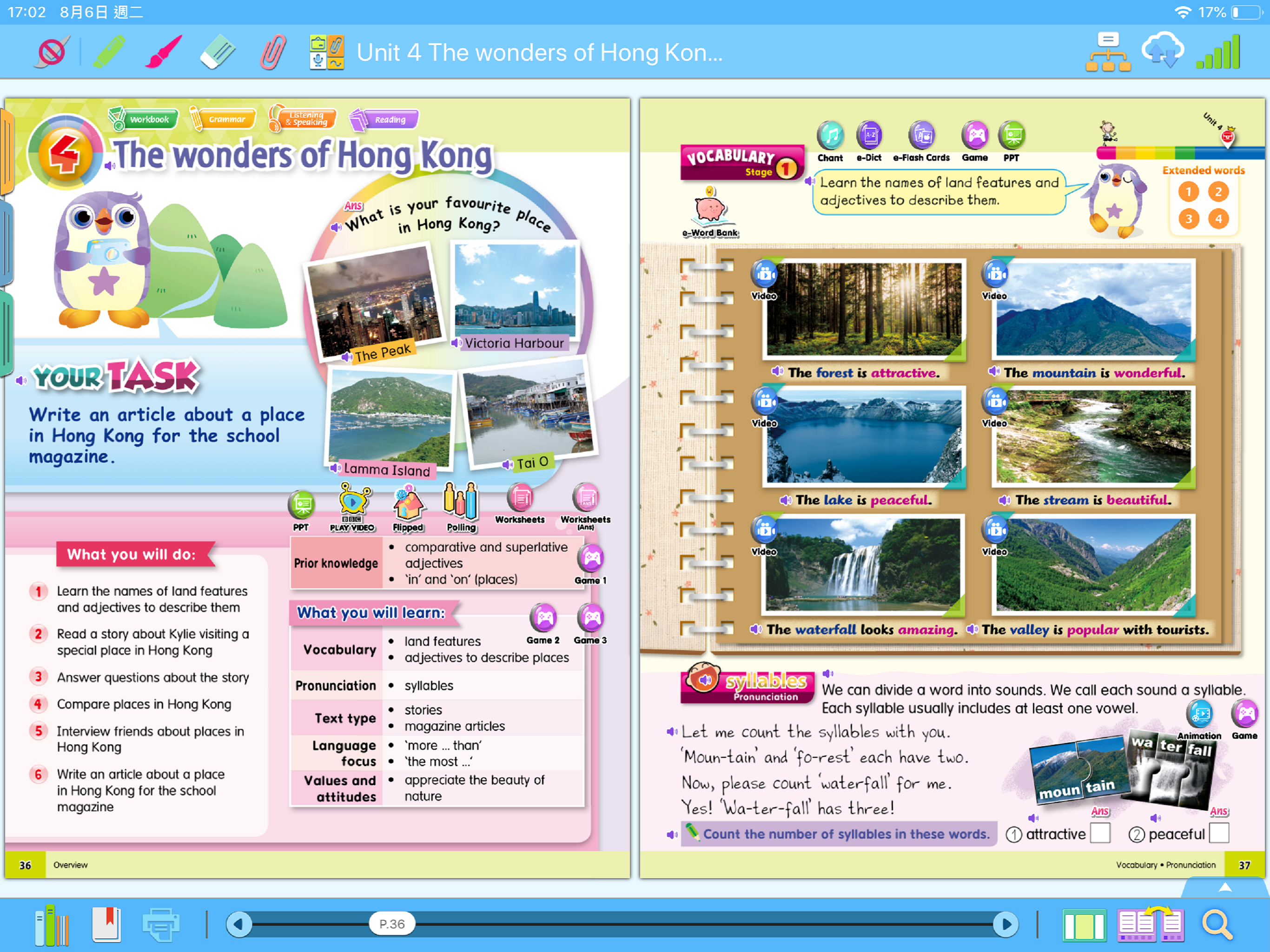Viewport: 1270px width, 952px height.
Task: Tick the answer box for 'peaceful'
Action: 1218,833
